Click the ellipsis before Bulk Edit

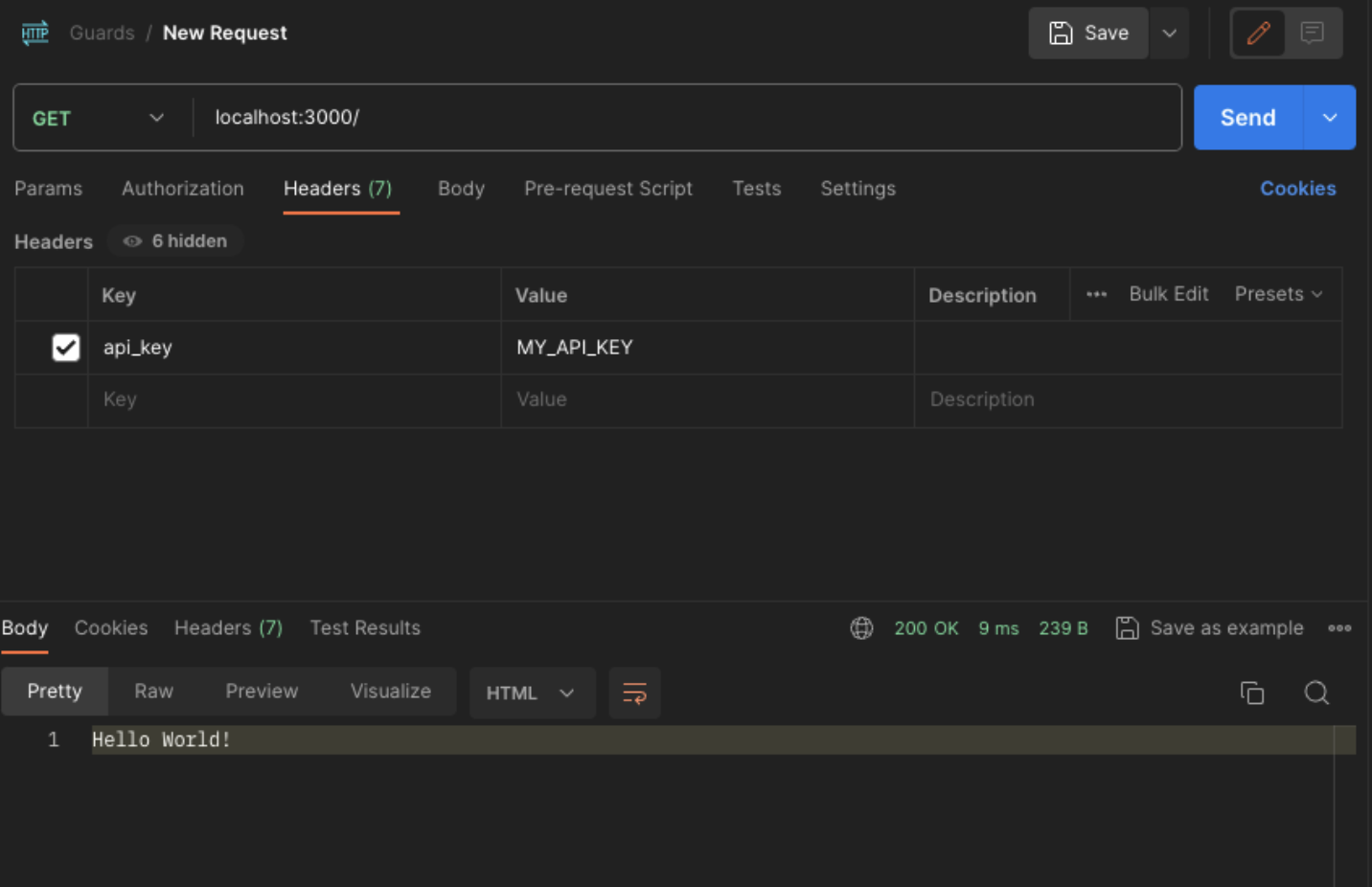click(x=1096, y=294)
